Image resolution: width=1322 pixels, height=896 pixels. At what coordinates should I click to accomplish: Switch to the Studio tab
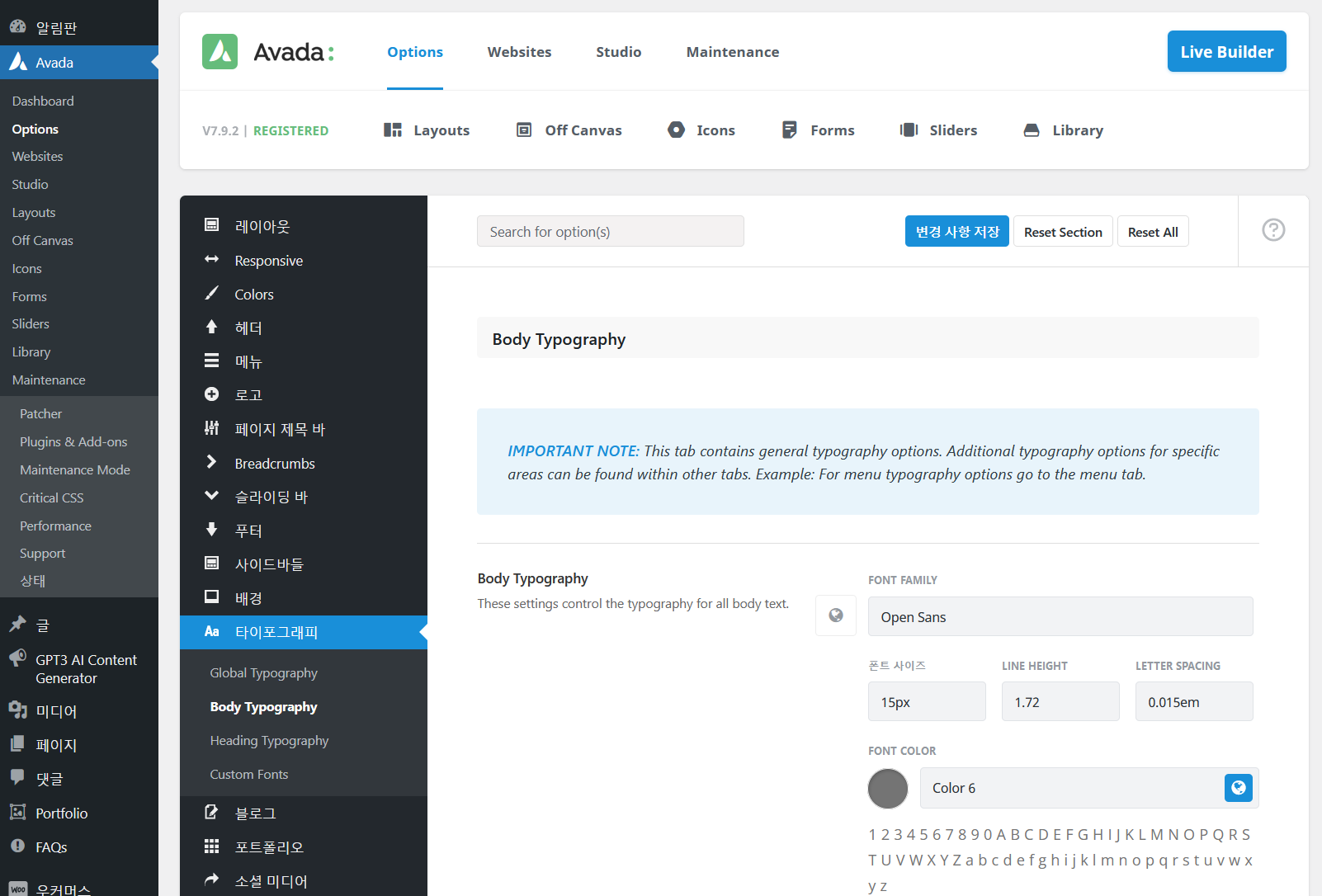[x=619, y=52]
